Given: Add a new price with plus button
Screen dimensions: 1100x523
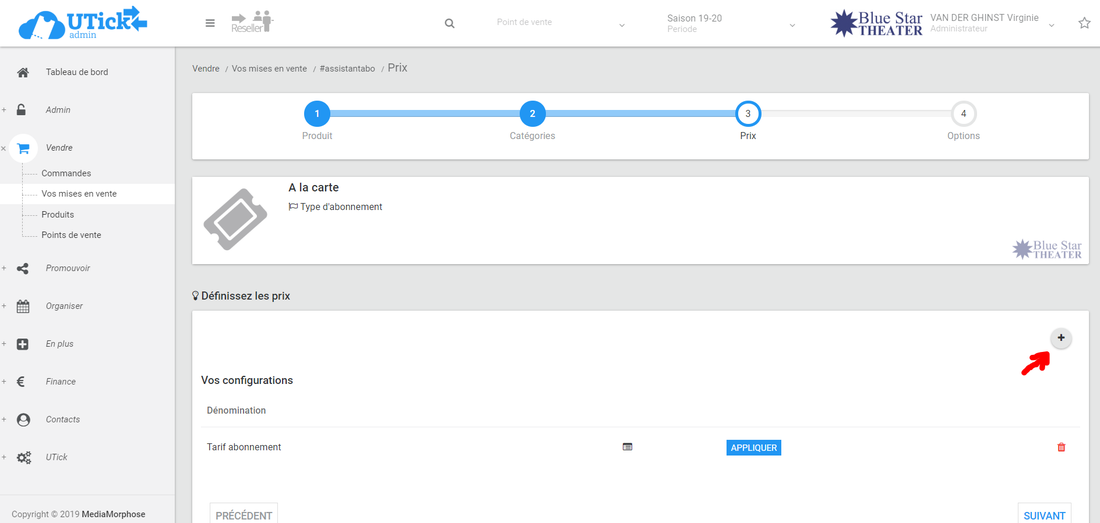Looking at the screenshot, I should pyautogui.click(x=1061, y=339).
